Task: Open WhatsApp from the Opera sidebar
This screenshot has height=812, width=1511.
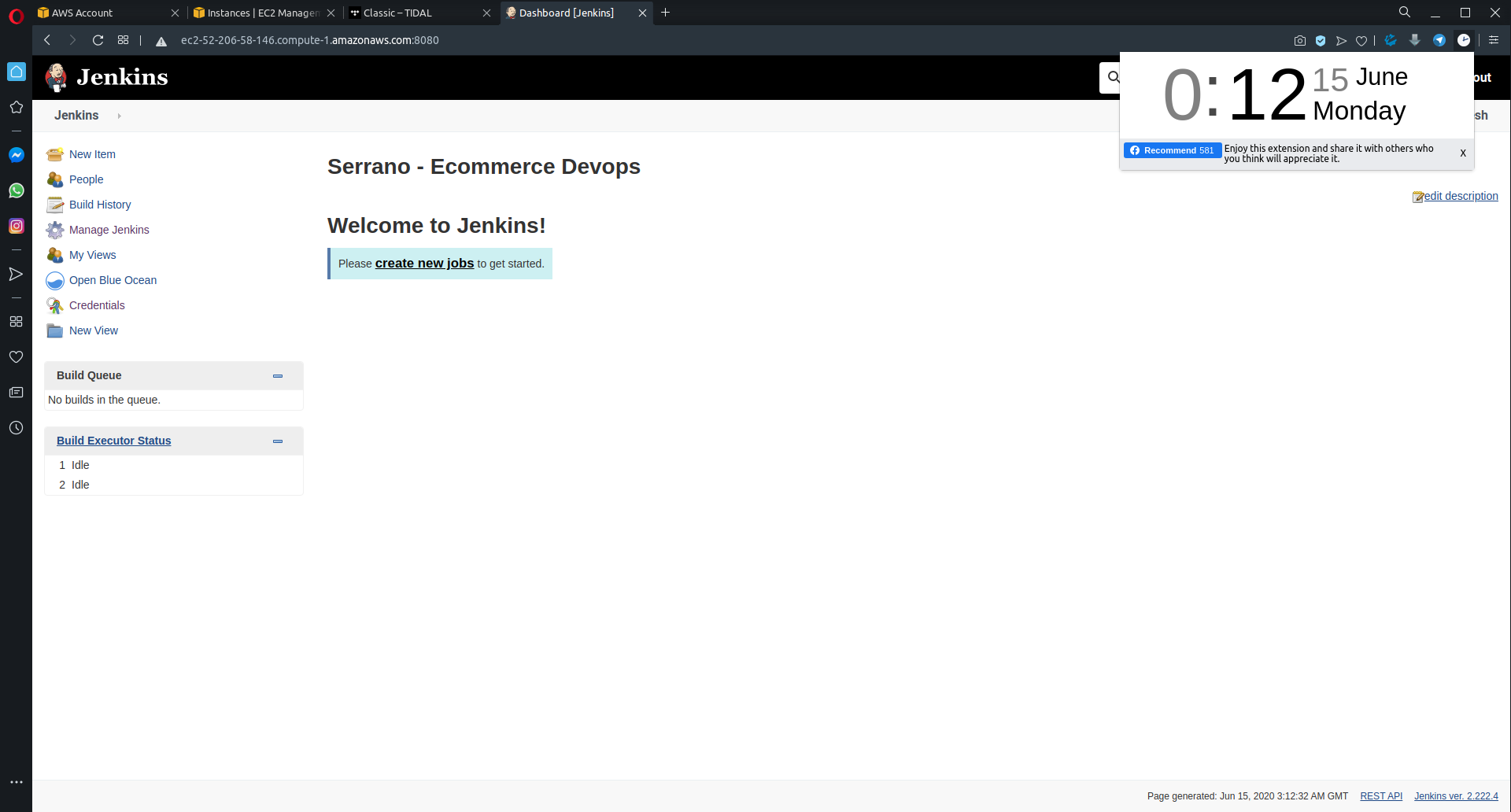Action: (x=16, y=190)
